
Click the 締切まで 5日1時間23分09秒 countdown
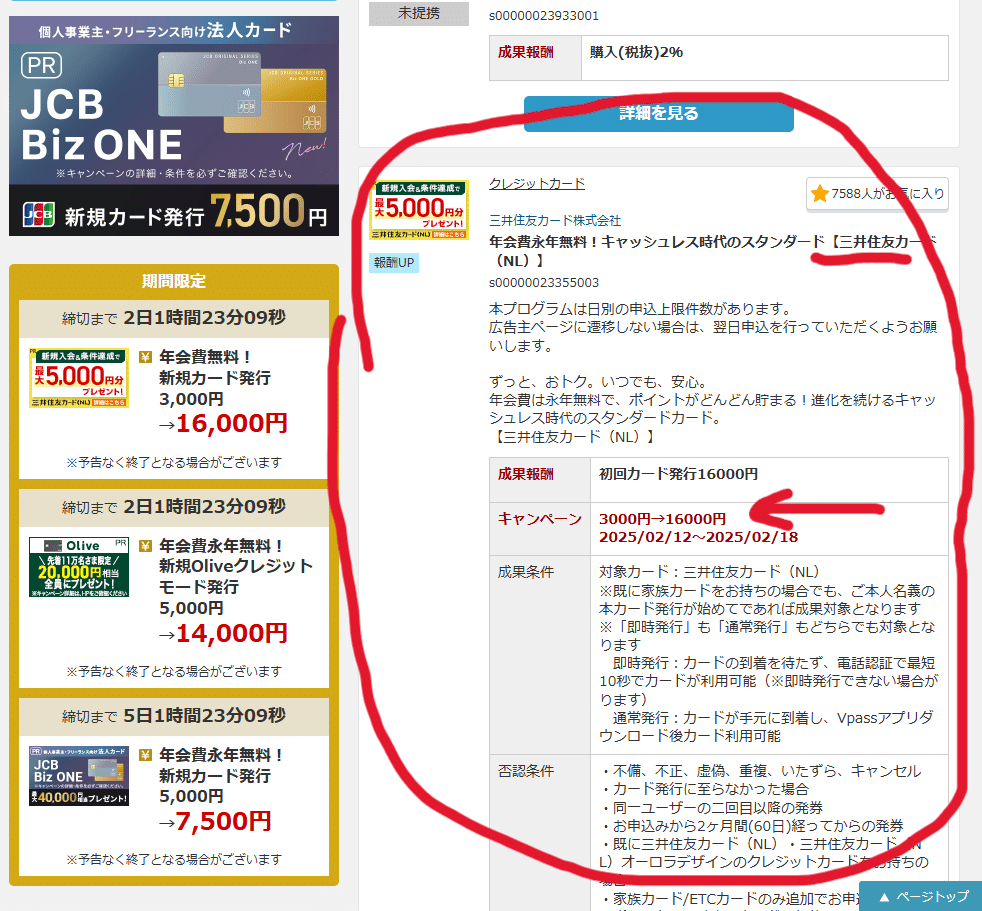pyautogui.click(x=173, y=716)
